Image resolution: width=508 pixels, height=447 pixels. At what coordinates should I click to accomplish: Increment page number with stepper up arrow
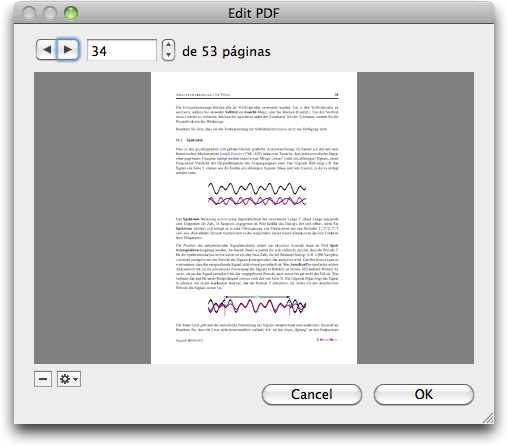point(169,45)
